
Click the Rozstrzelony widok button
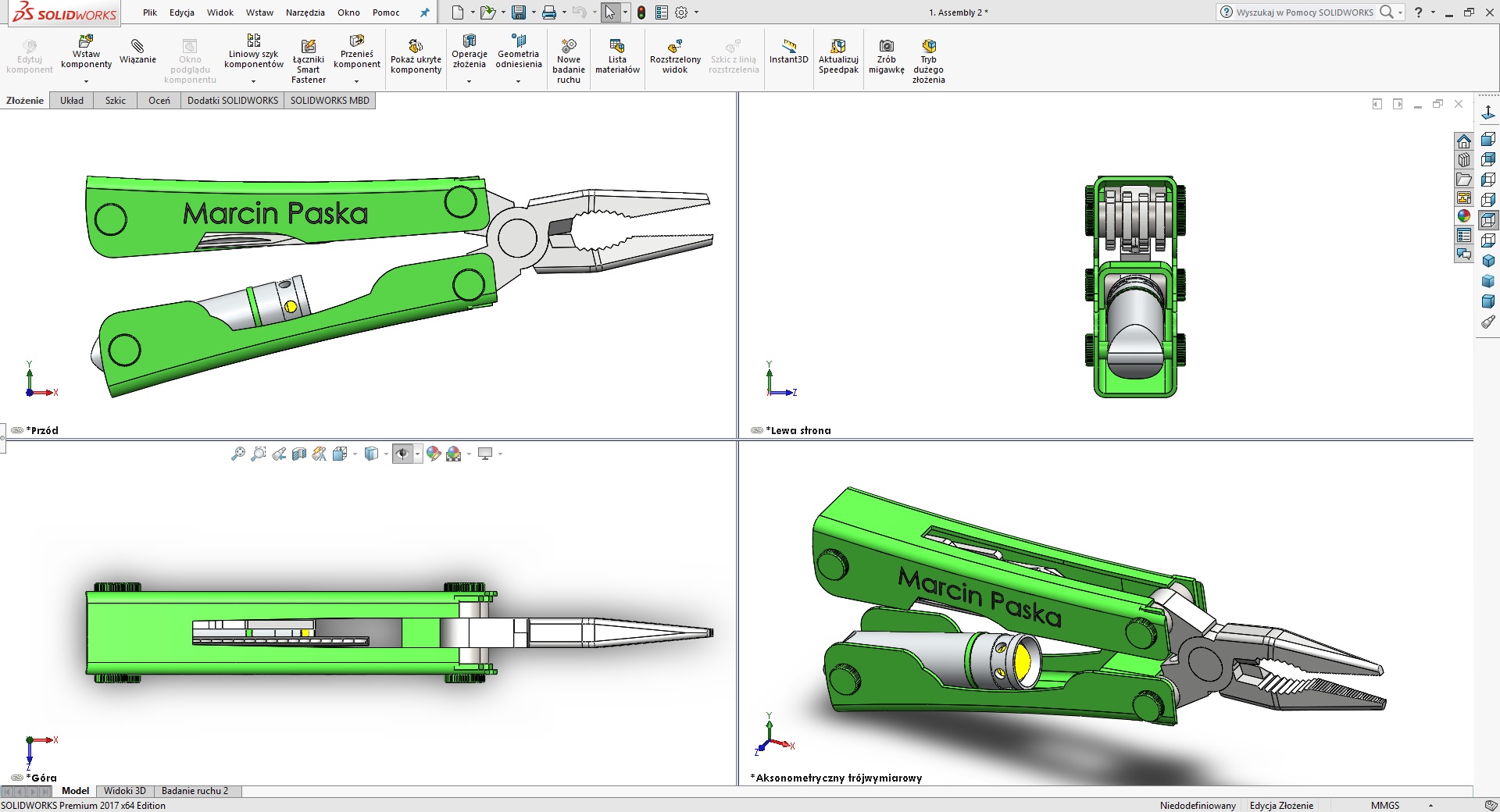point(675,56)
